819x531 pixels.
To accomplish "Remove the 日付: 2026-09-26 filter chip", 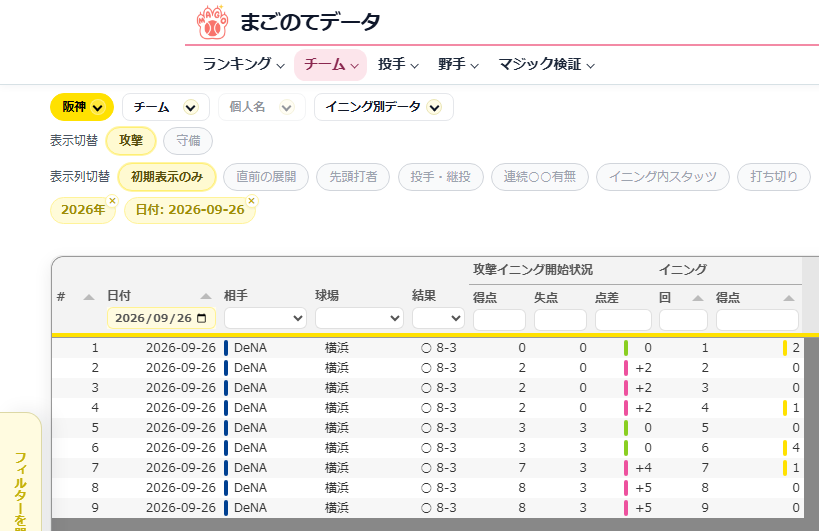I will (x=251, y=201).
